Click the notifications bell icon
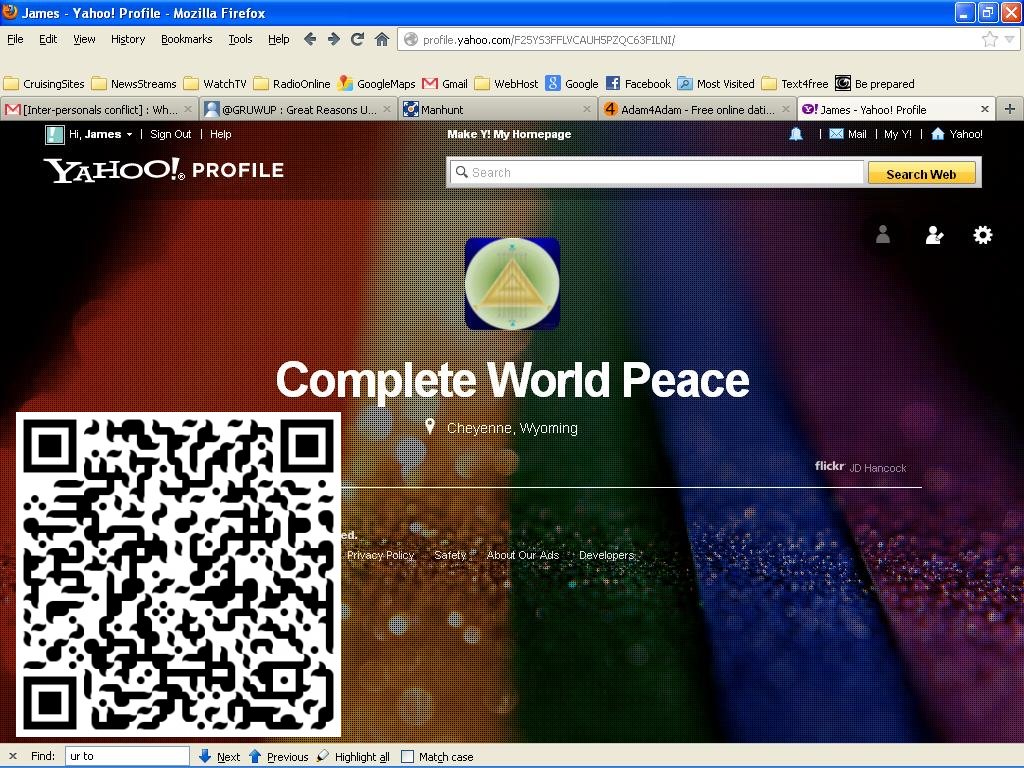Viewport: 1024px width, 768px height. pos(796,134)
